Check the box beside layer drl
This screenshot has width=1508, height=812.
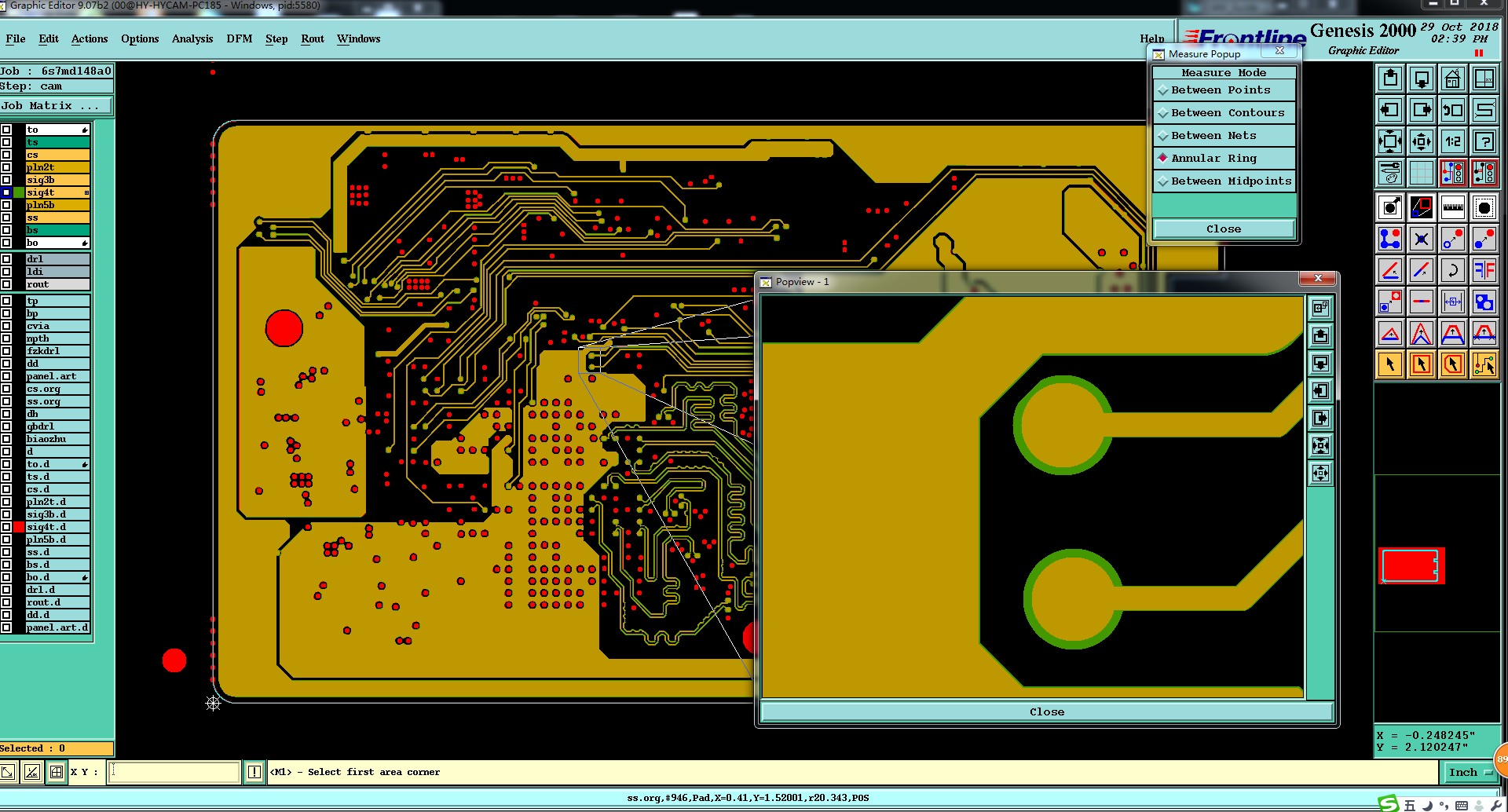pos(6,259)
